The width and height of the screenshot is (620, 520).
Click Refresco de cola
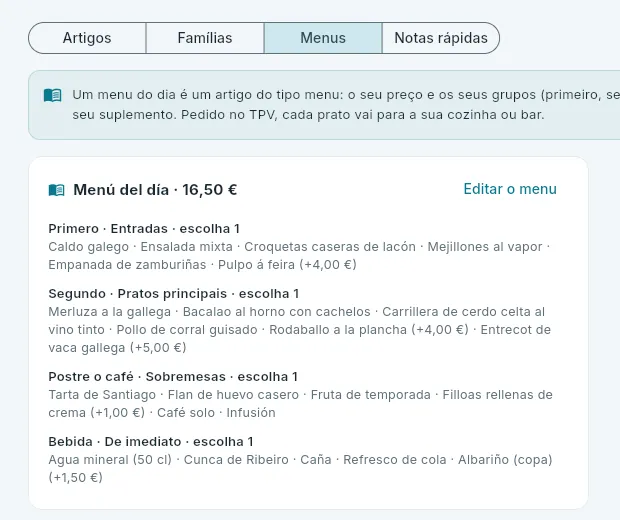[395, 460]
